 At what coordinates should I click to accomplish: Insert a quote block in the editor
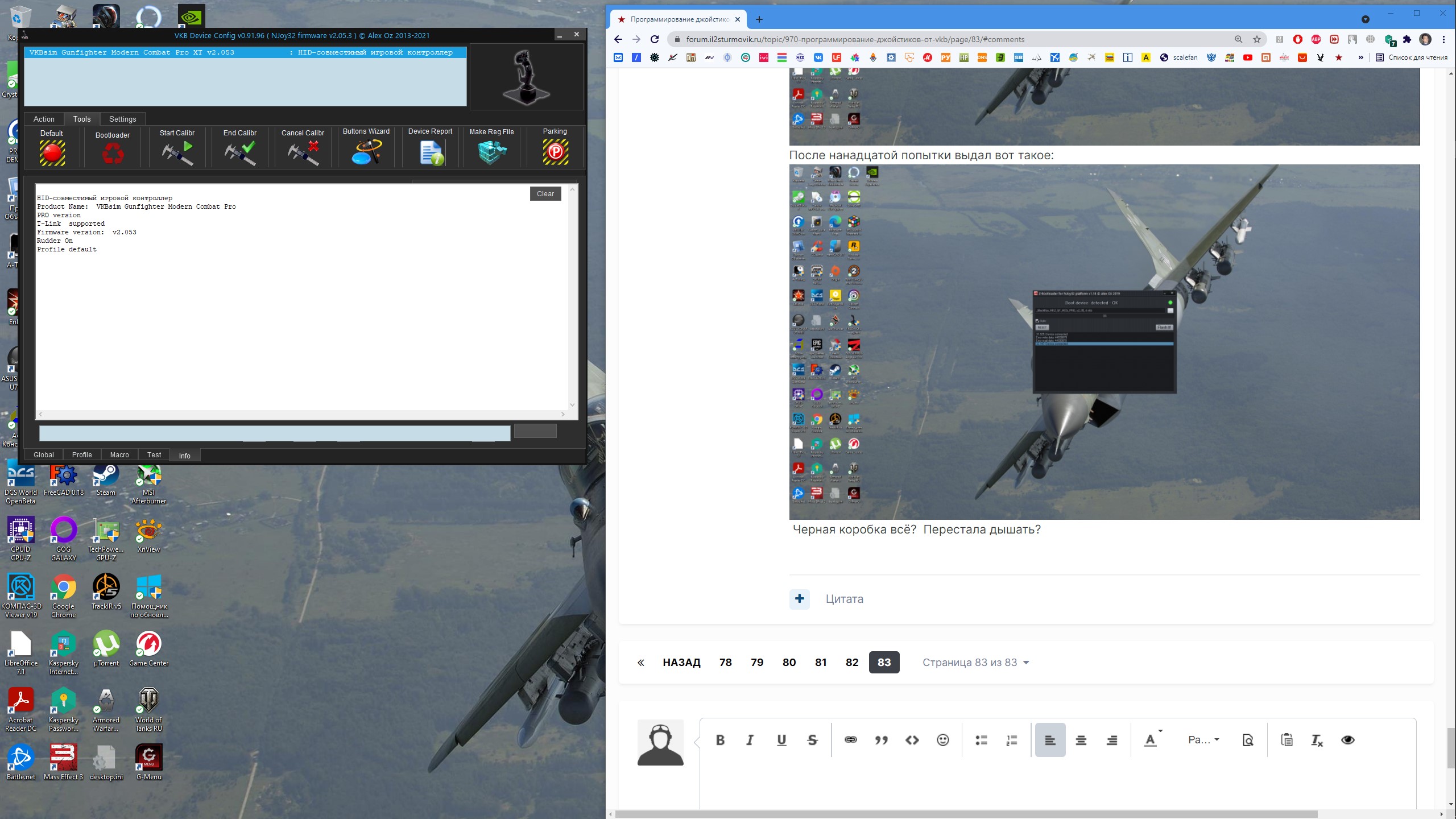[x=882, y=740]
